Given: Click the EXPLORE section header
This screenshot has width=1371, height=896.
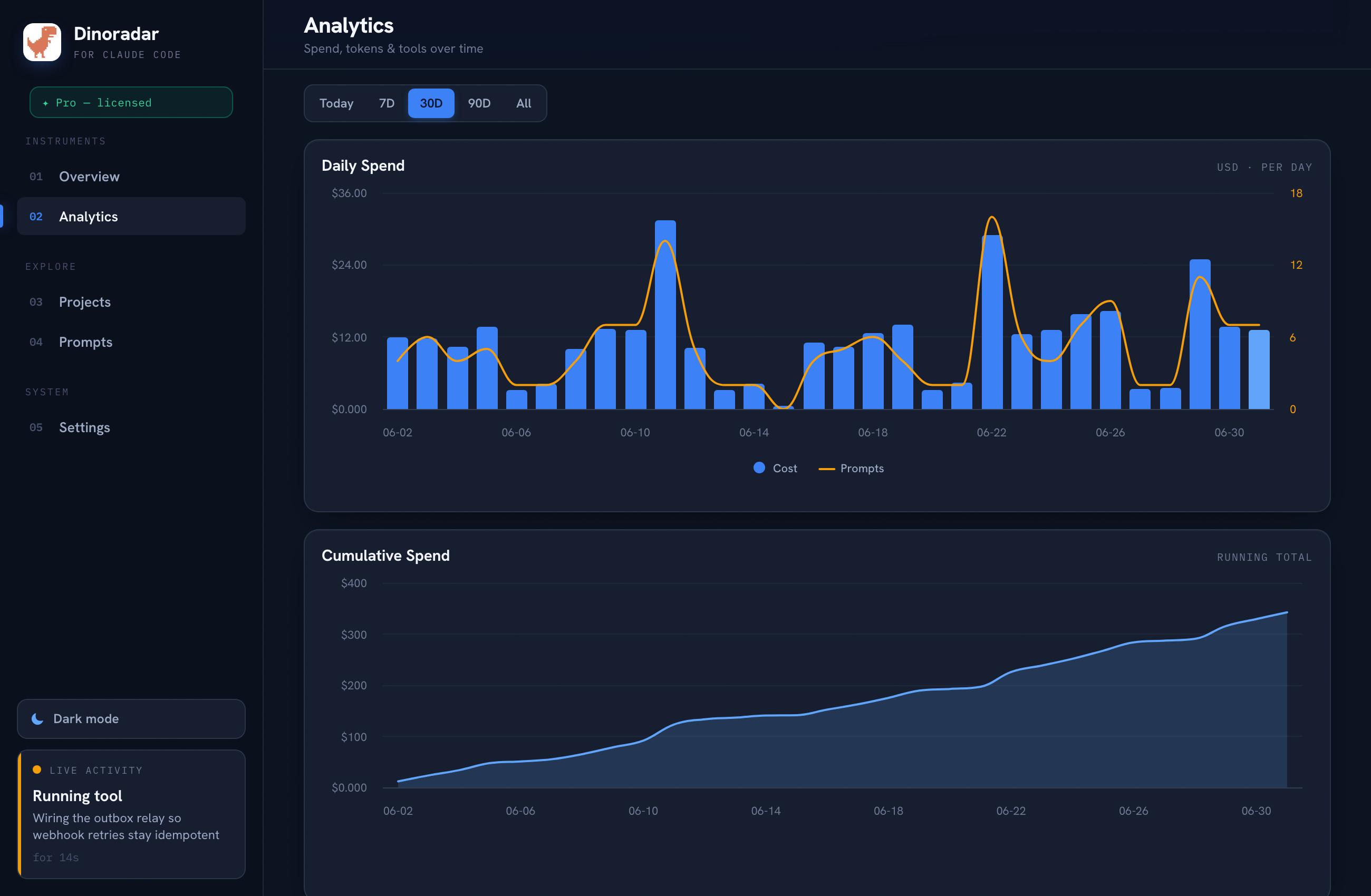Looking at the screenshot, I should pos(51,267).
